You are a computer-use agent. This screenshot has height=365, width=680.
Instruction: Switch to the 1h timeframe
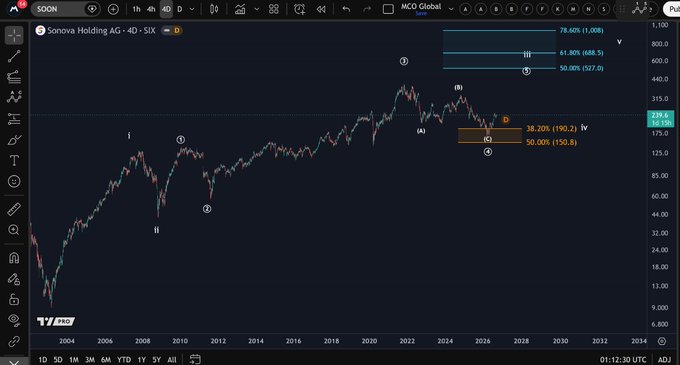136,9
